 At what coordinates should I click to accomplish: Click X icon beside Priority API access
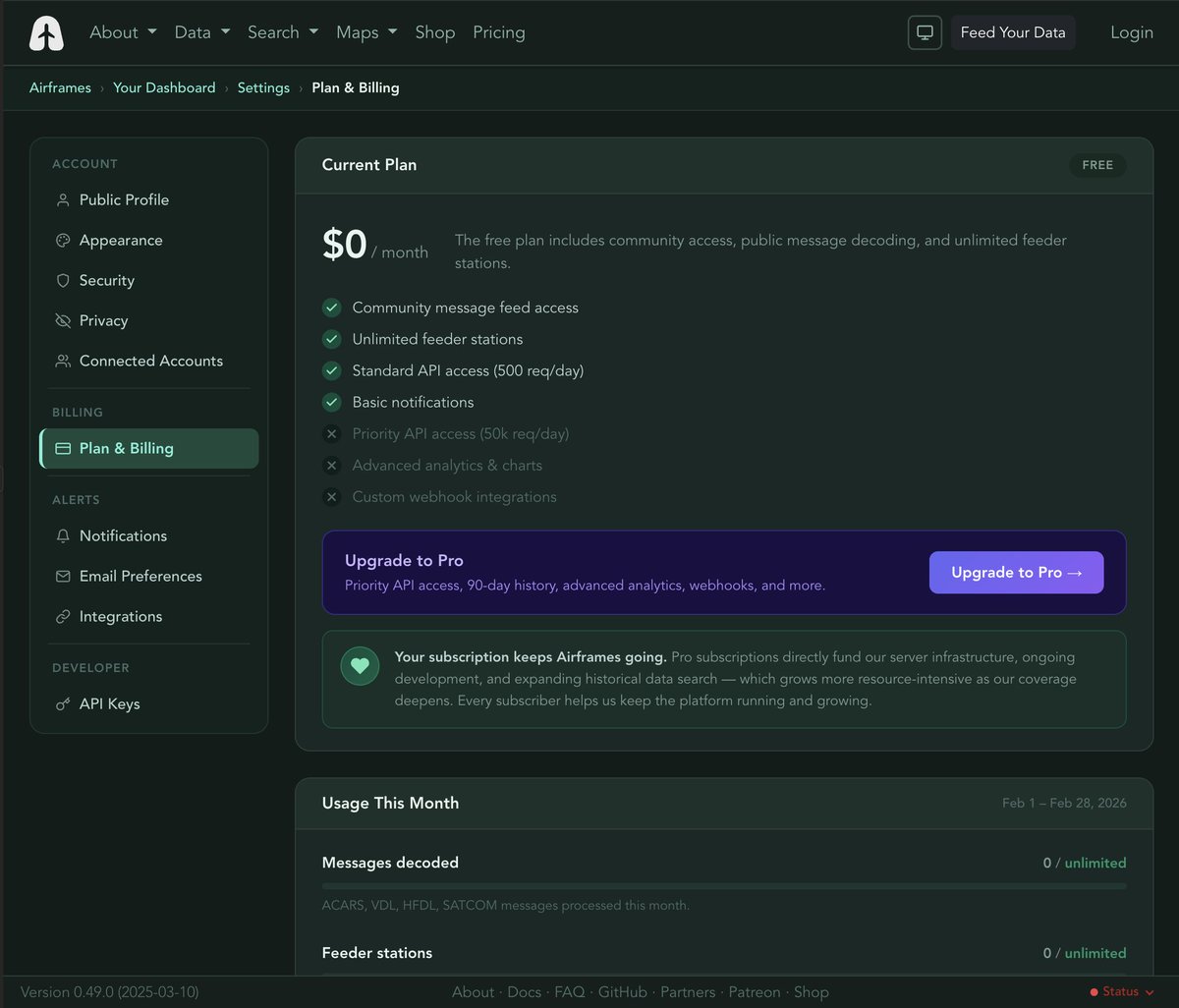331,433
